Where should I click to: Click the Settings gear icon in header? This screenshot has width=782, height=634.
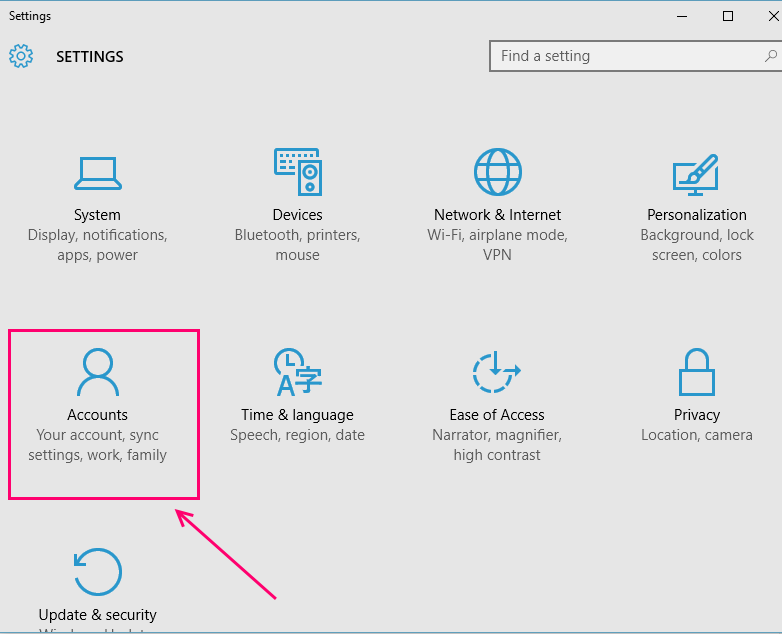pos(21,56)
